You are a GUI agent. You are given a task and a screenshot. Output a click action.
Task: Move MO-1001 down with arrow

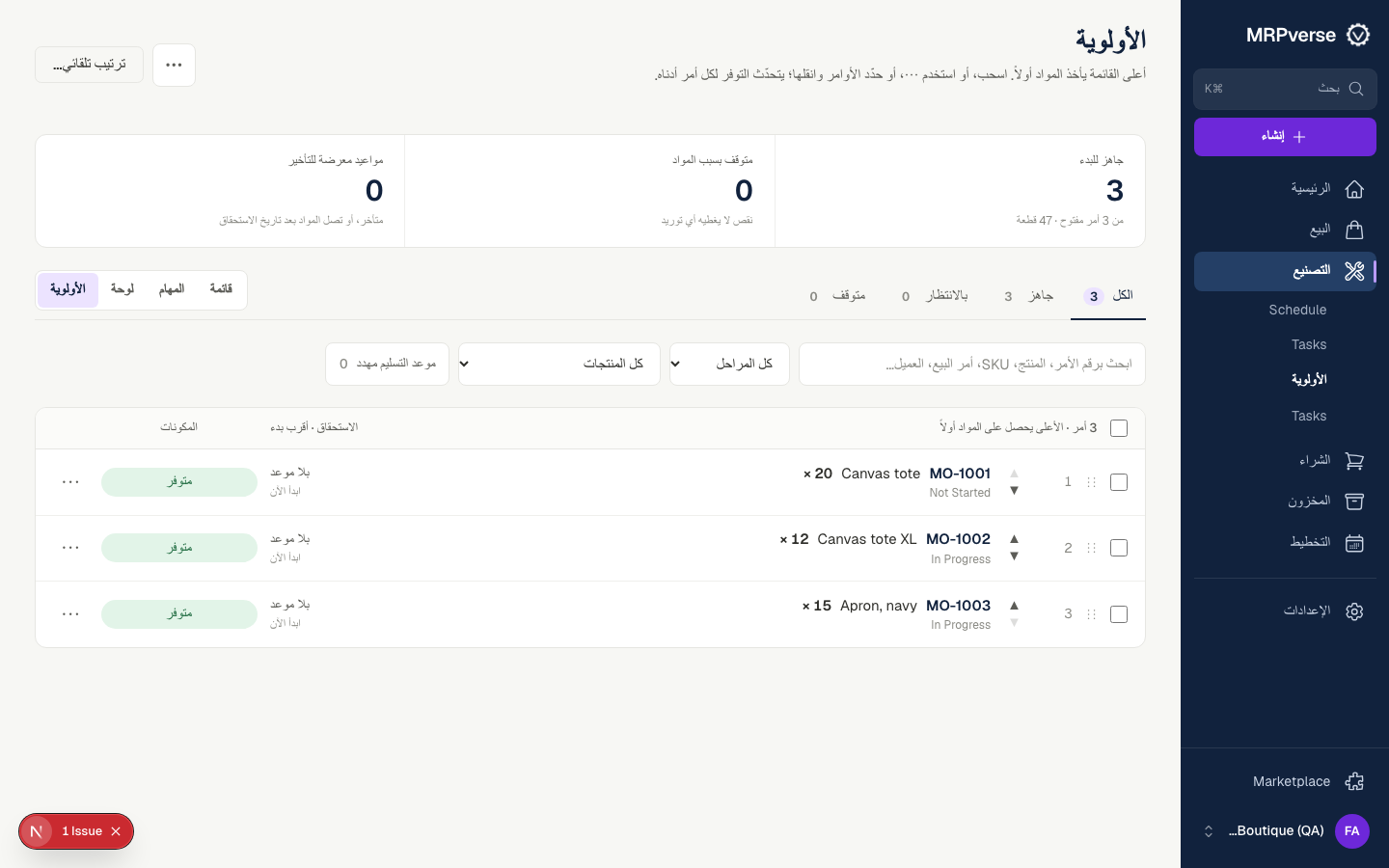1014,491
